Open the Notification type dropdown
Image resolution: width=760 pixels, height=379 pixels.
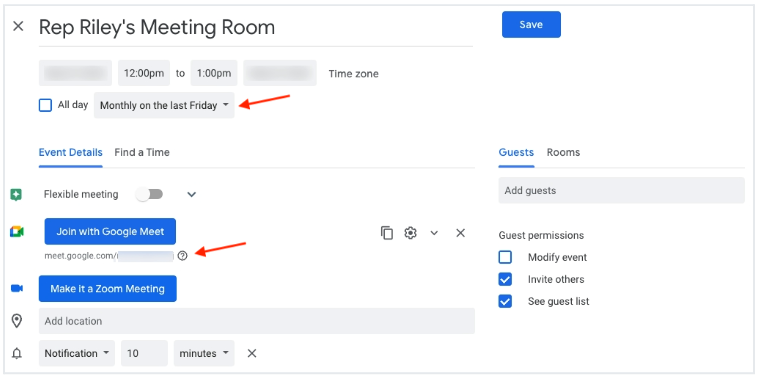(x=77, y=353)
